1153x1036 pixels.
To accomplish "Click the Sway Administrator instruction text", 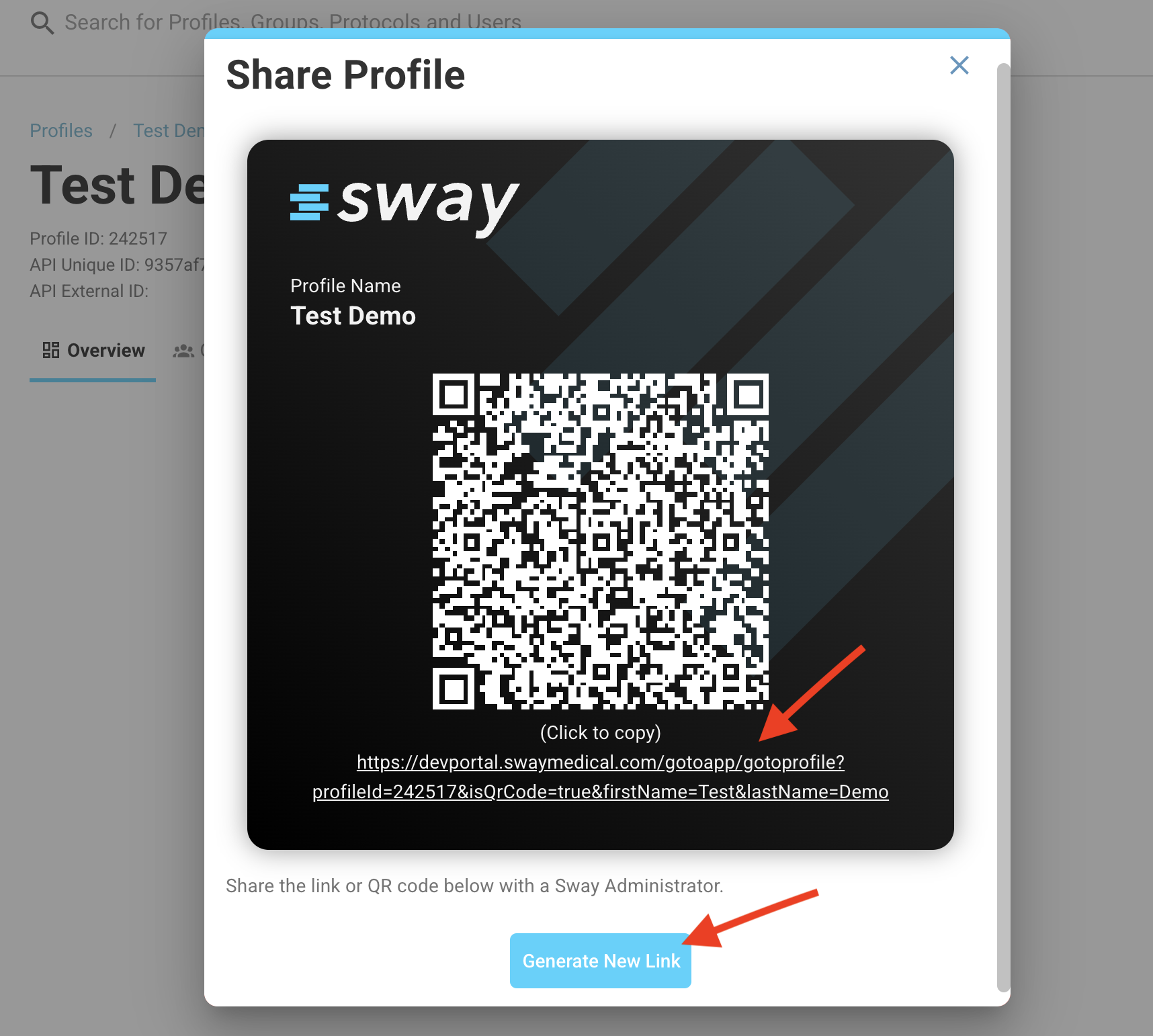I will point(474,886).
